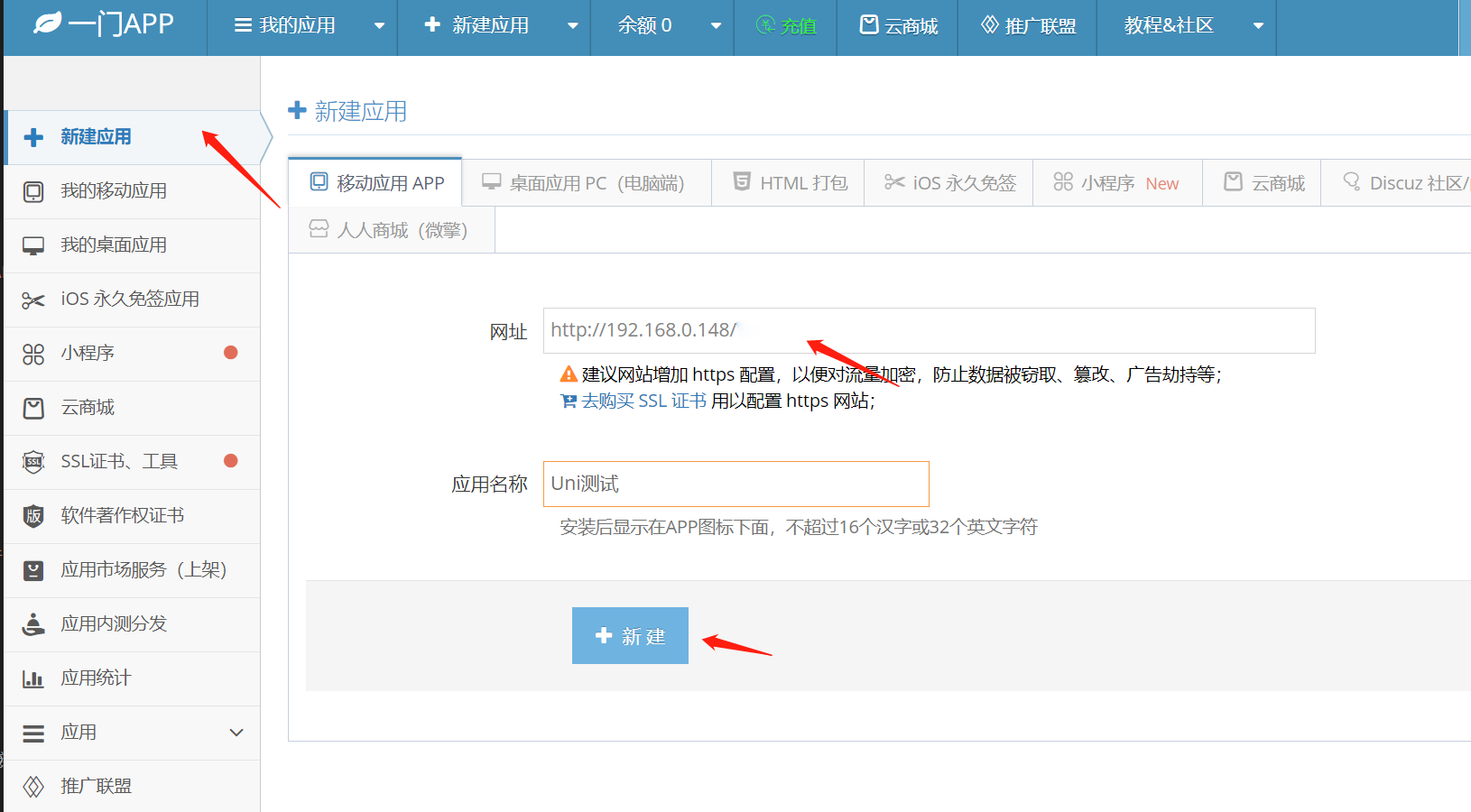
Task: Open 我的移动应用 in the sidebar
Action: [132, 191]
